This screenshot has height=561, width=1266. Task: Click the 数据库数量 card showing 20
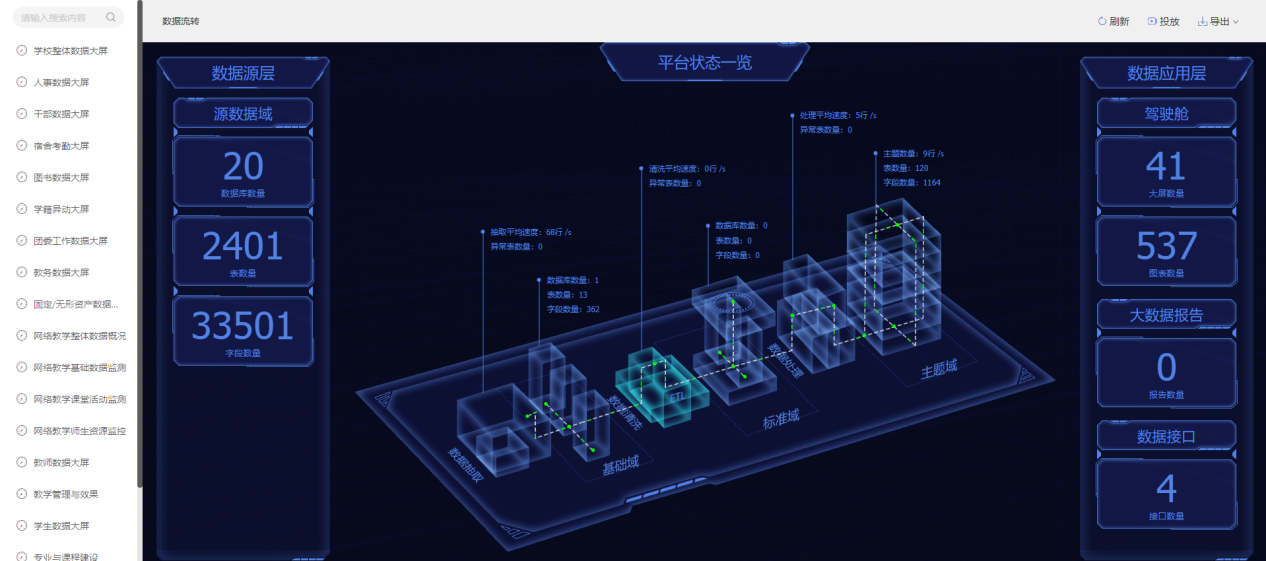[243, 172]
